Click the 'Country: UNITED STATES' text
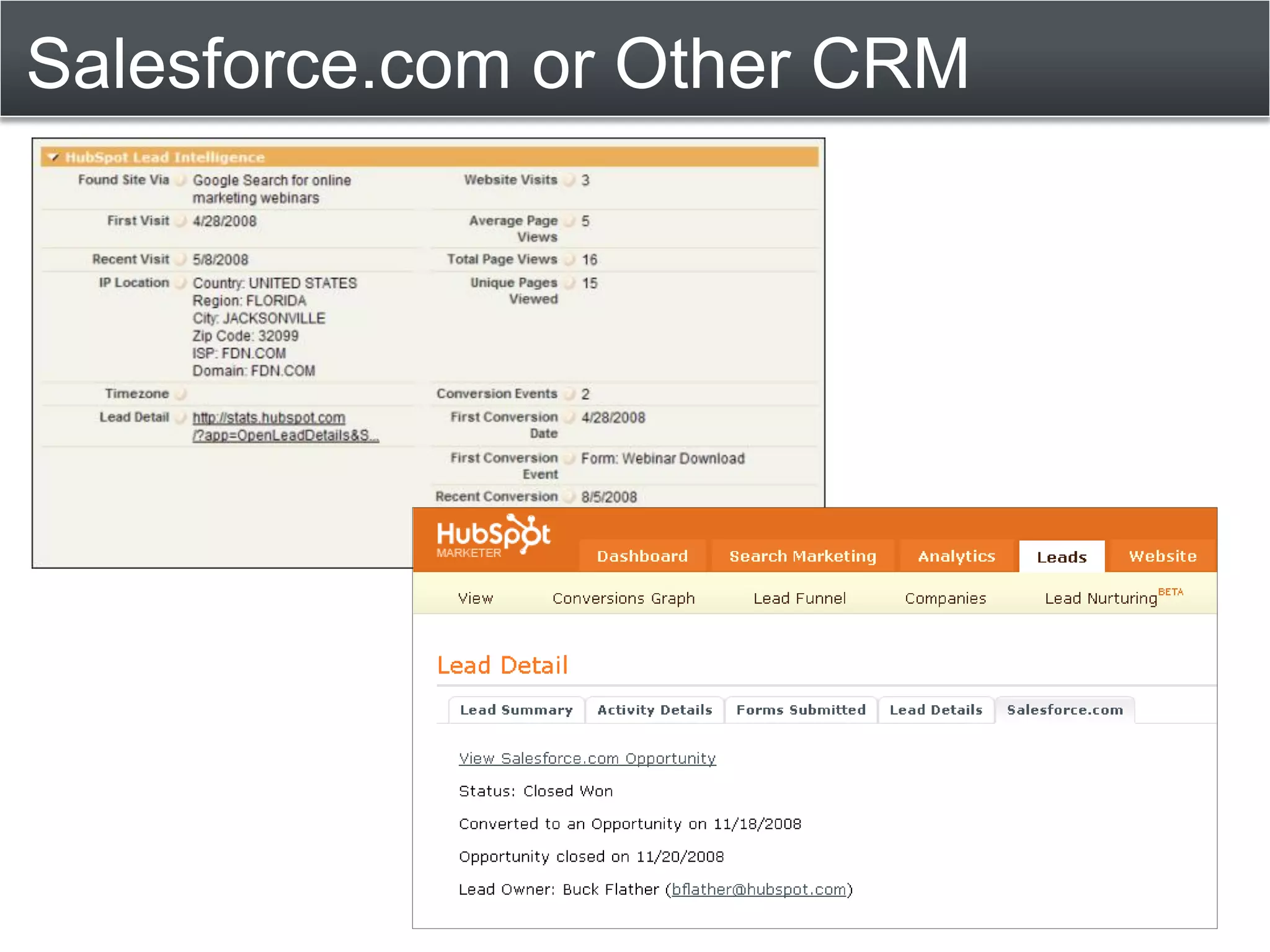This screenshot has height=952, width=1270. (275, 283)
